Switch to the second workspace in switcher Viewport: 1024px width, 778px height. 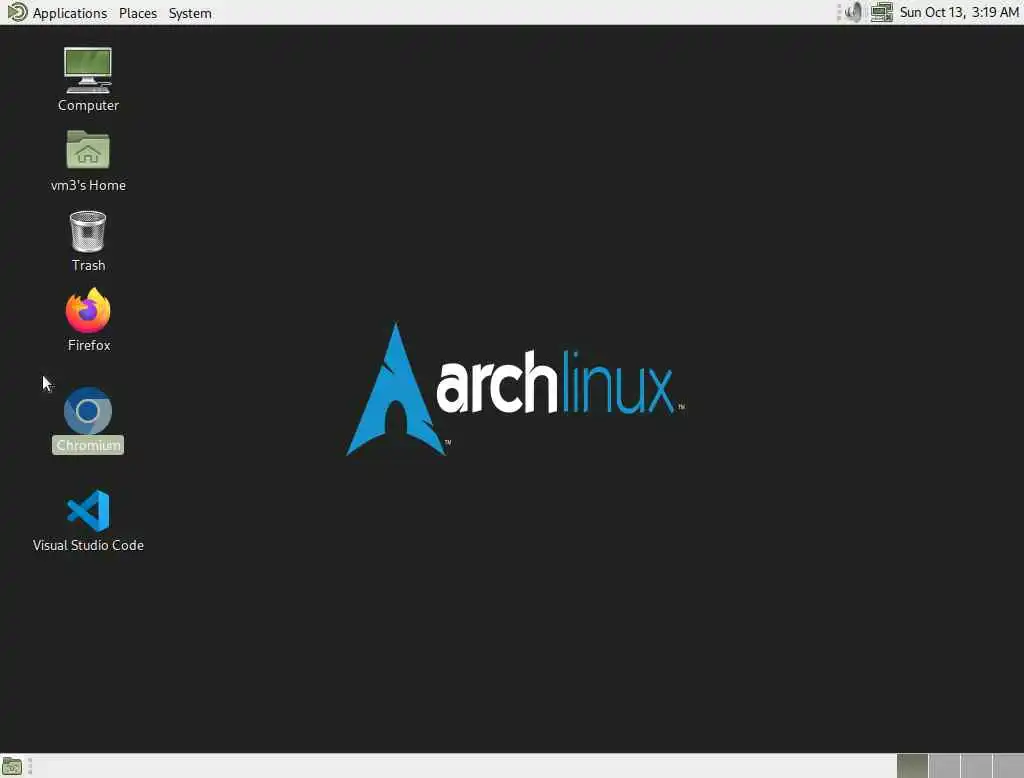pos(944,766)
